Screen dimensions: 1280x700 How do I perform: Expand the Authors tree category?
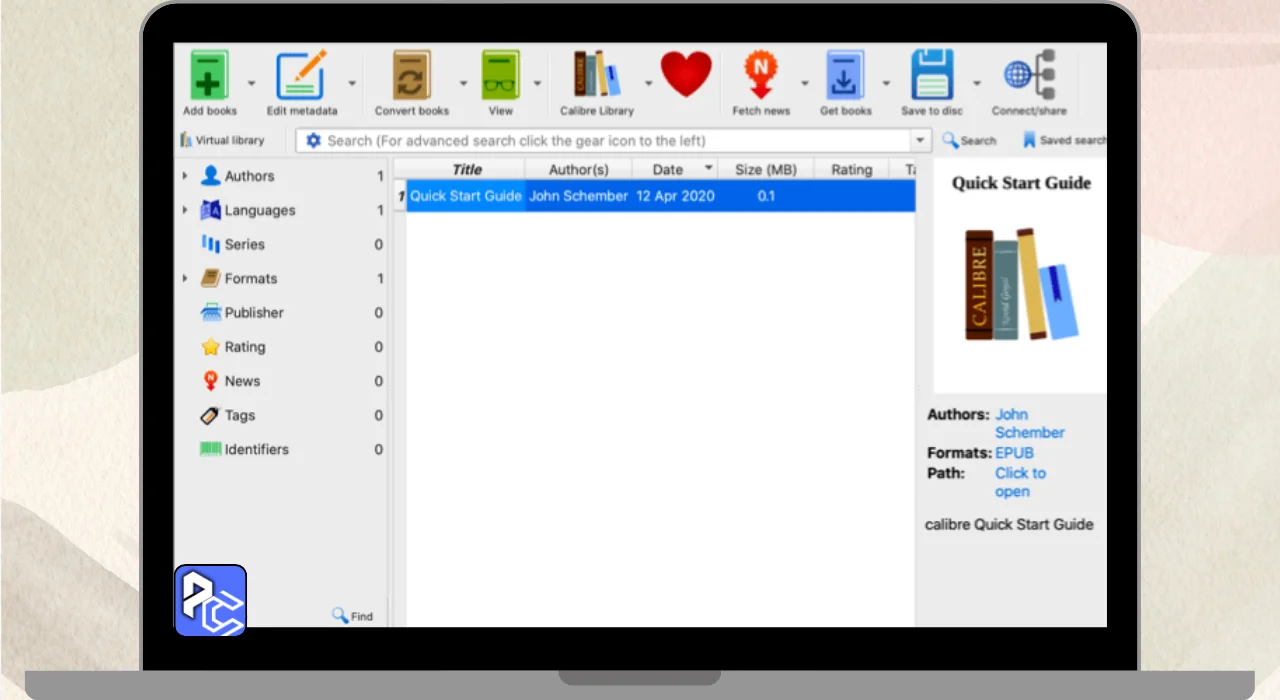coord(185,176)
